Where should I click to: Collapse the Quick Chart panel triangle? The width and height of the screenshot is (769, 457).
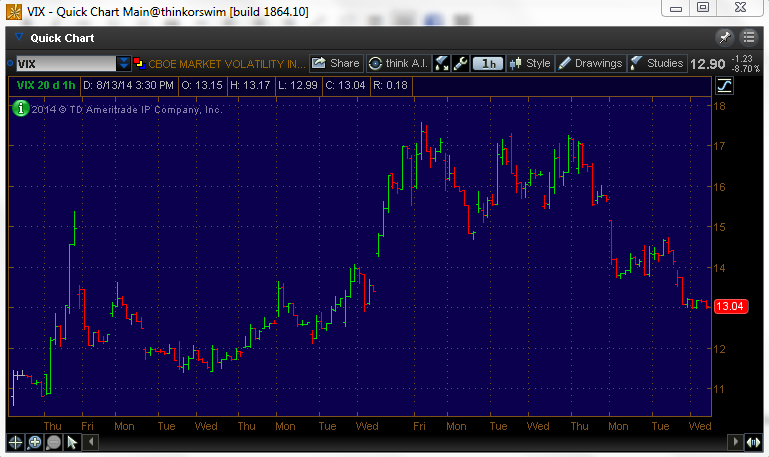click(x=19, y=37)
